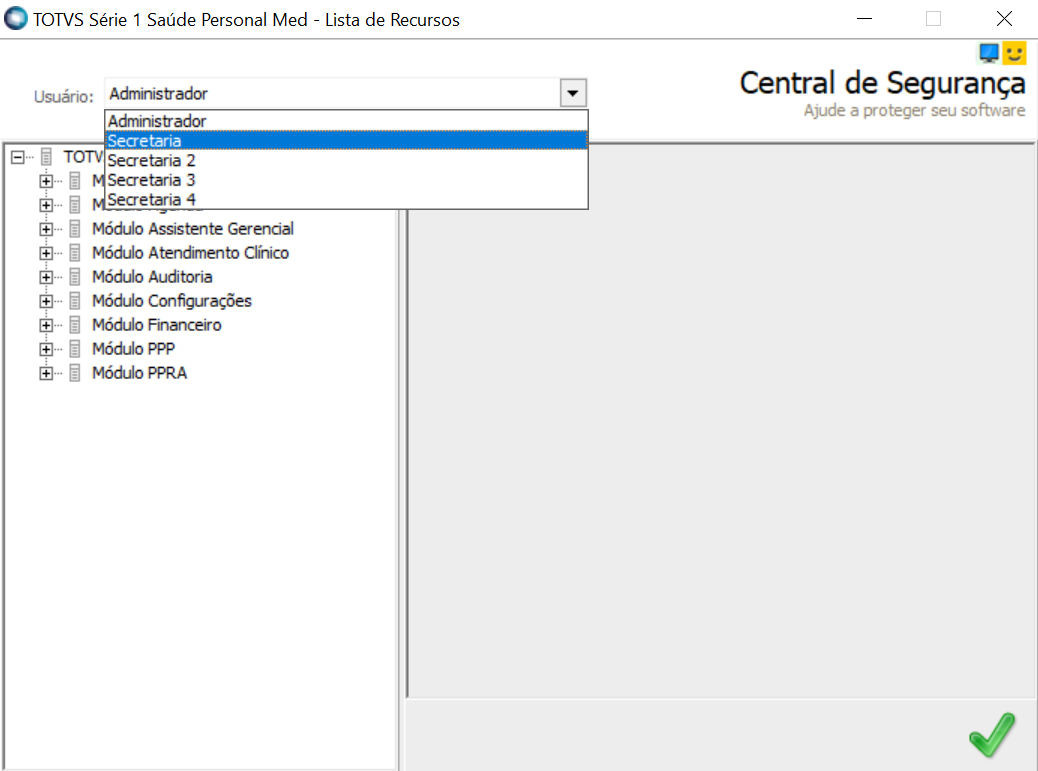Expand Módulo PPRA tree node
Viewport: 1038px width, 771px height.
pyautogui.click(x=46, y=373)
